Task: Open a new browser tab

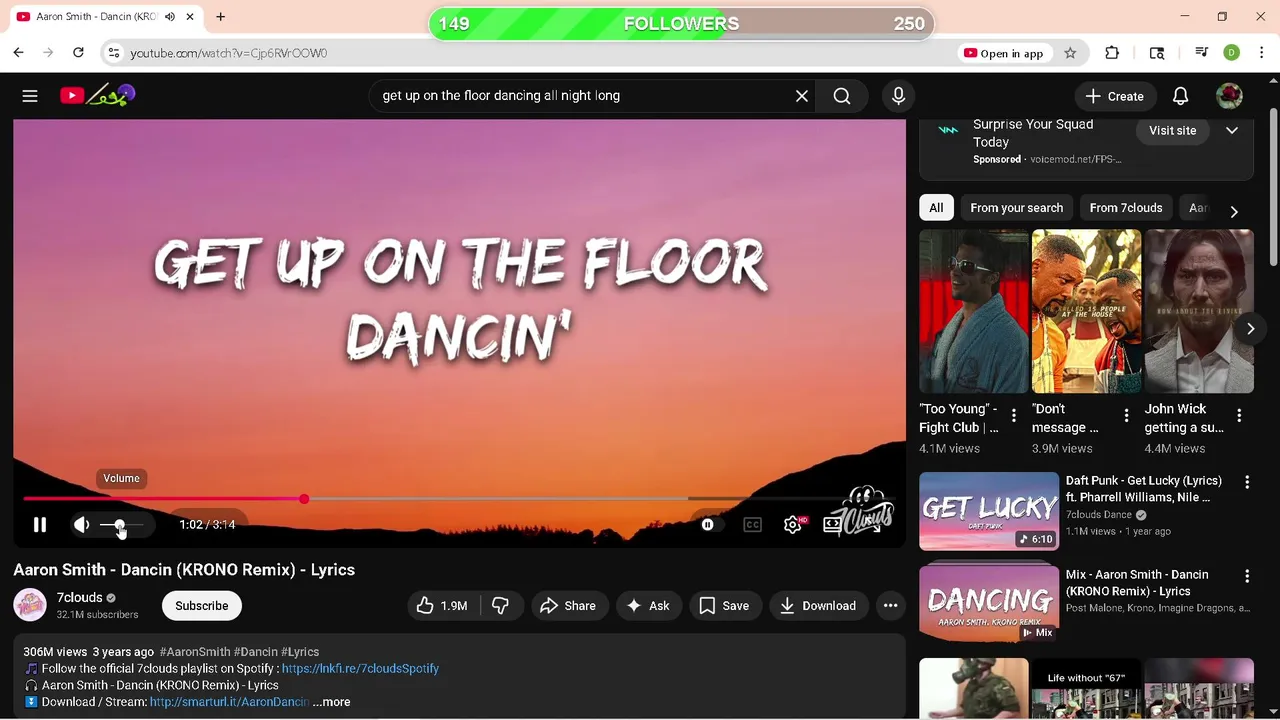Action: [220, 17]
